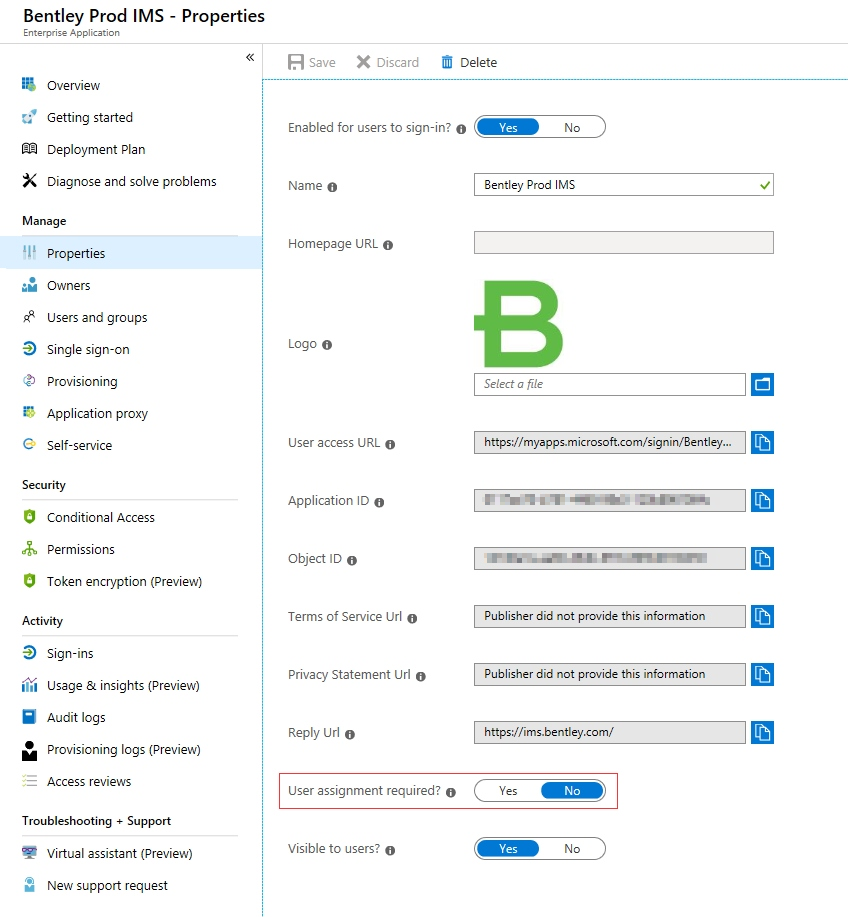The height and width of the screenshot is (917, 848).
Task: Collapse the left navigation pane
Action: pos(250,58)
